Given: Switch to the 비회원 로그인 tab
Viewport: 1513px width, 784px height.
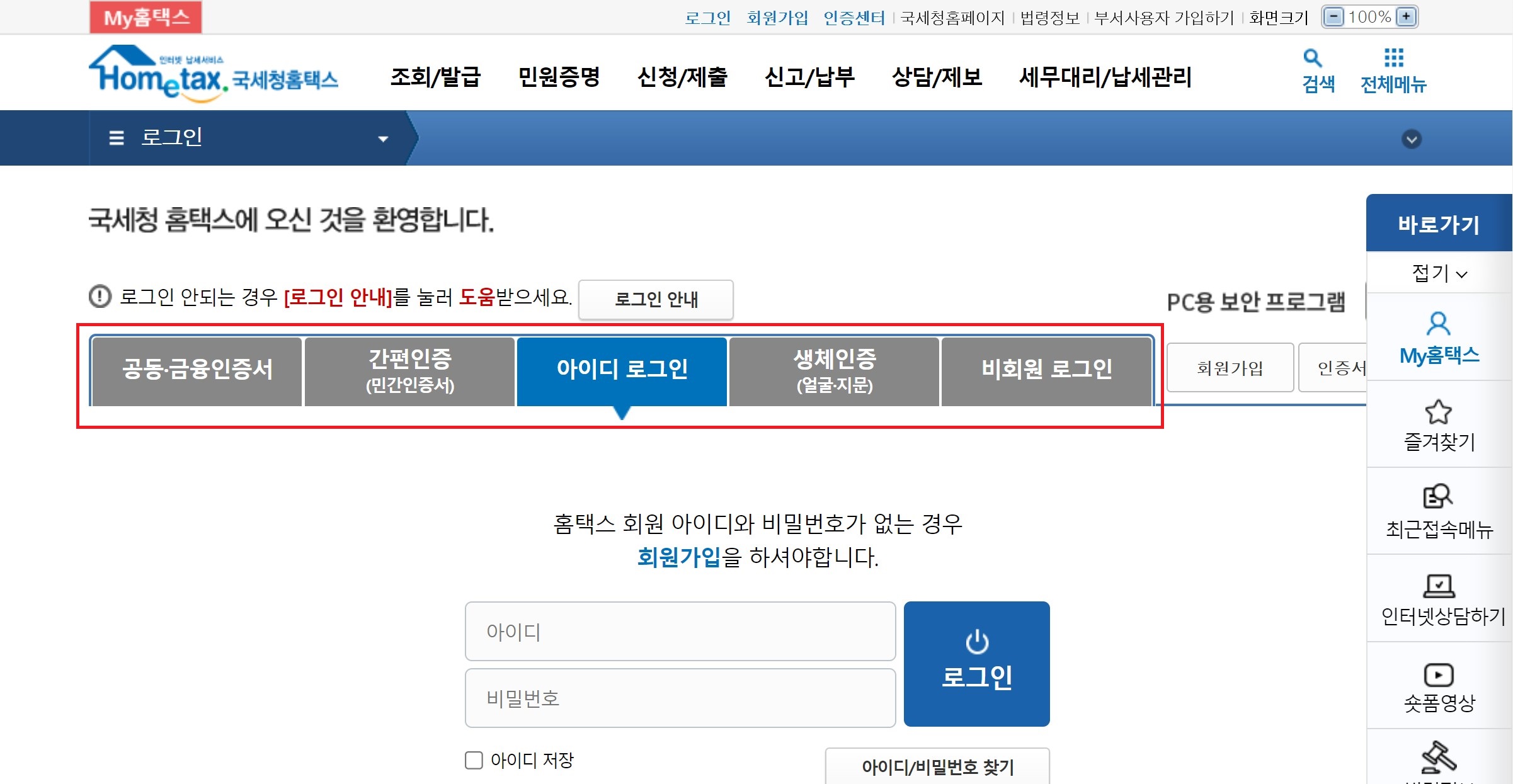Looking at the screenshot, I should pos(1047,370).
